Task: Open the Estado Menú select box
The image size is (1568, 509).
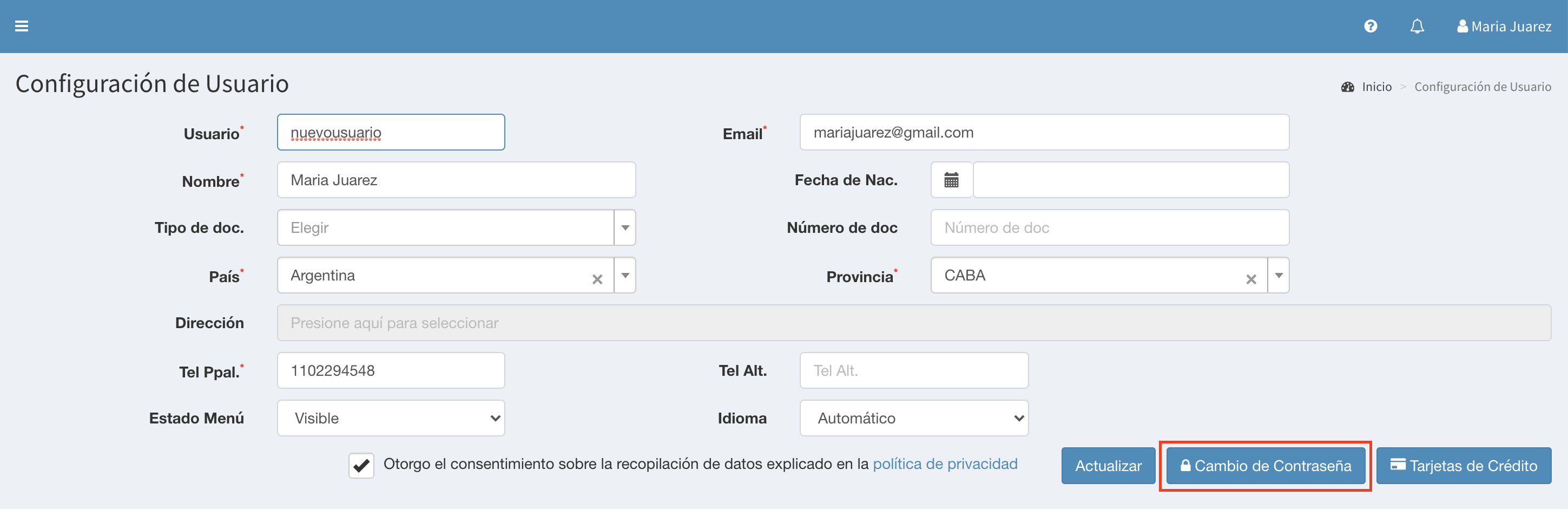Action: (391, 418)
